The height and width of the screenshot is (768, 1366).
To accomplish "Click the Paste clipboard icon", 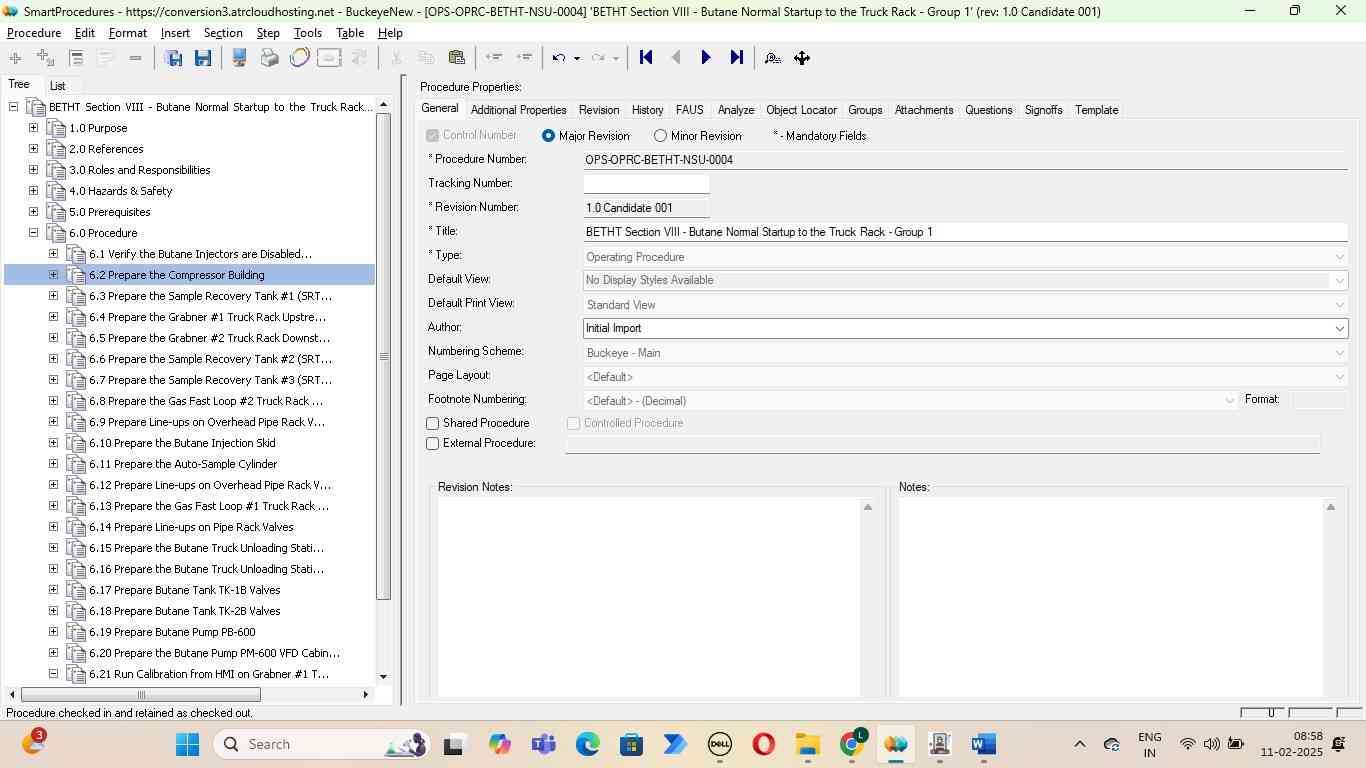I will tap(457, 58).
